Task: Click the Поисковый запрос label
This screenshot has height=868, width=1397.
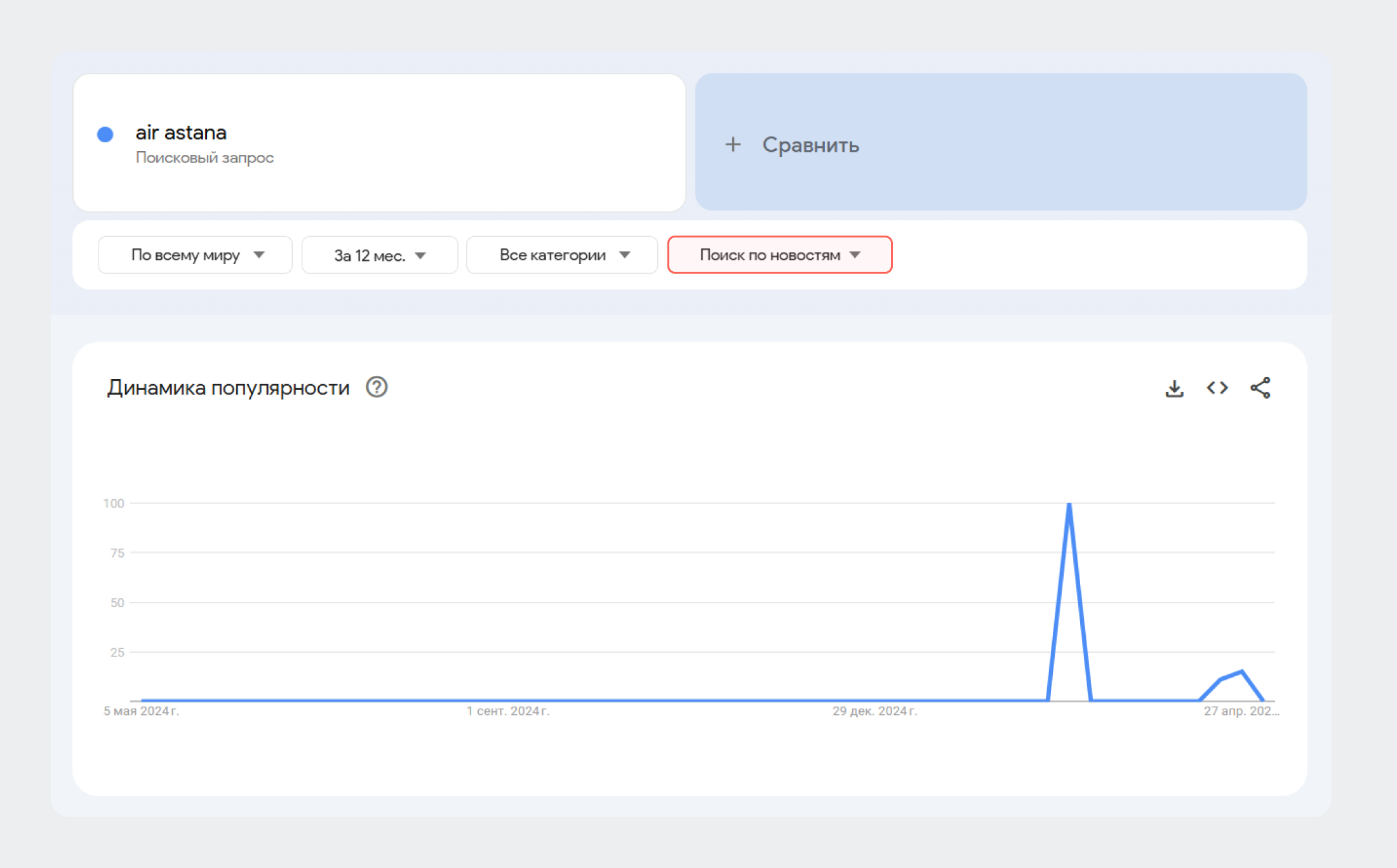Action: (x=204, y=157)
